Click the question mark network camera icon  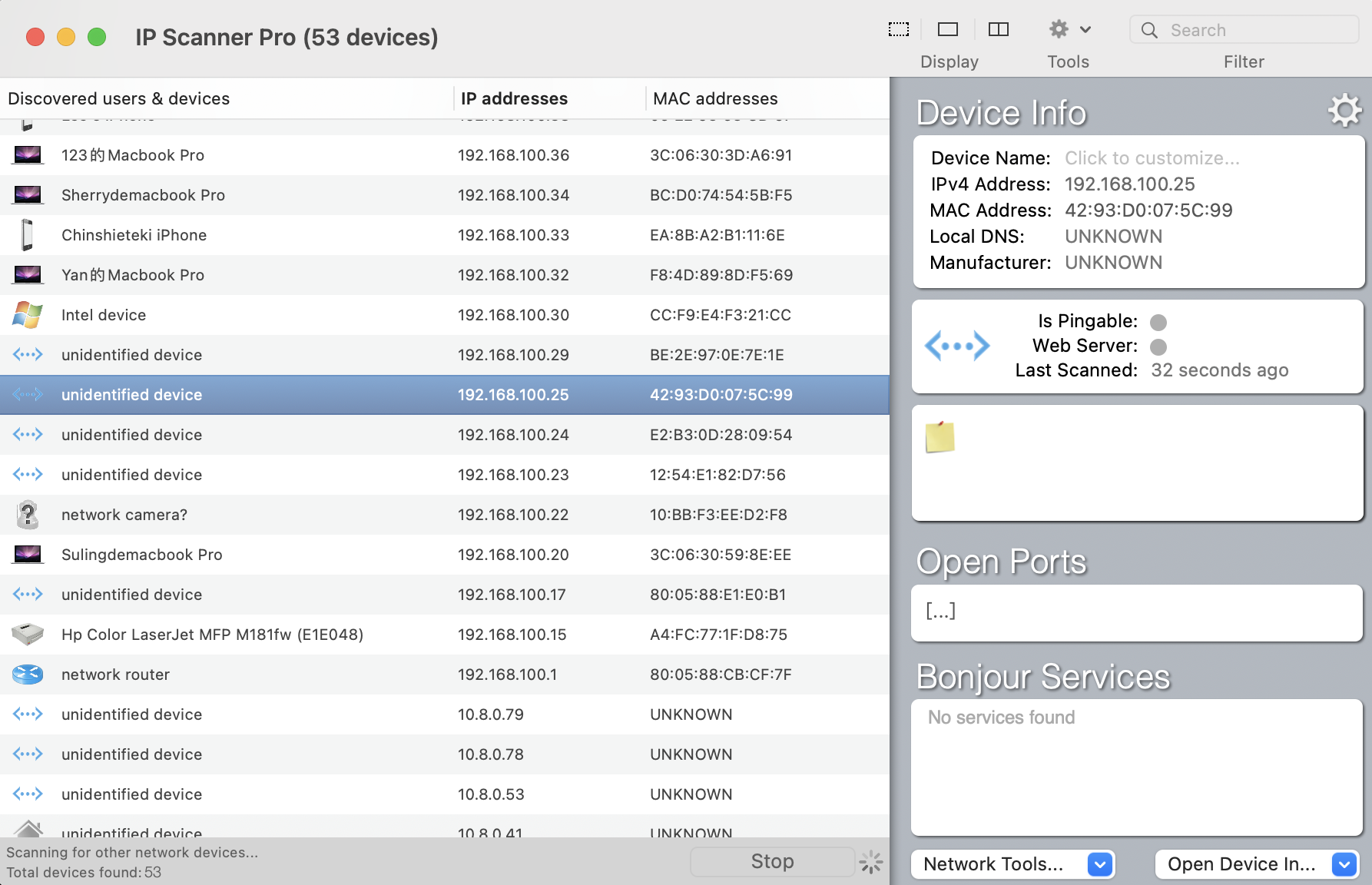28,515
